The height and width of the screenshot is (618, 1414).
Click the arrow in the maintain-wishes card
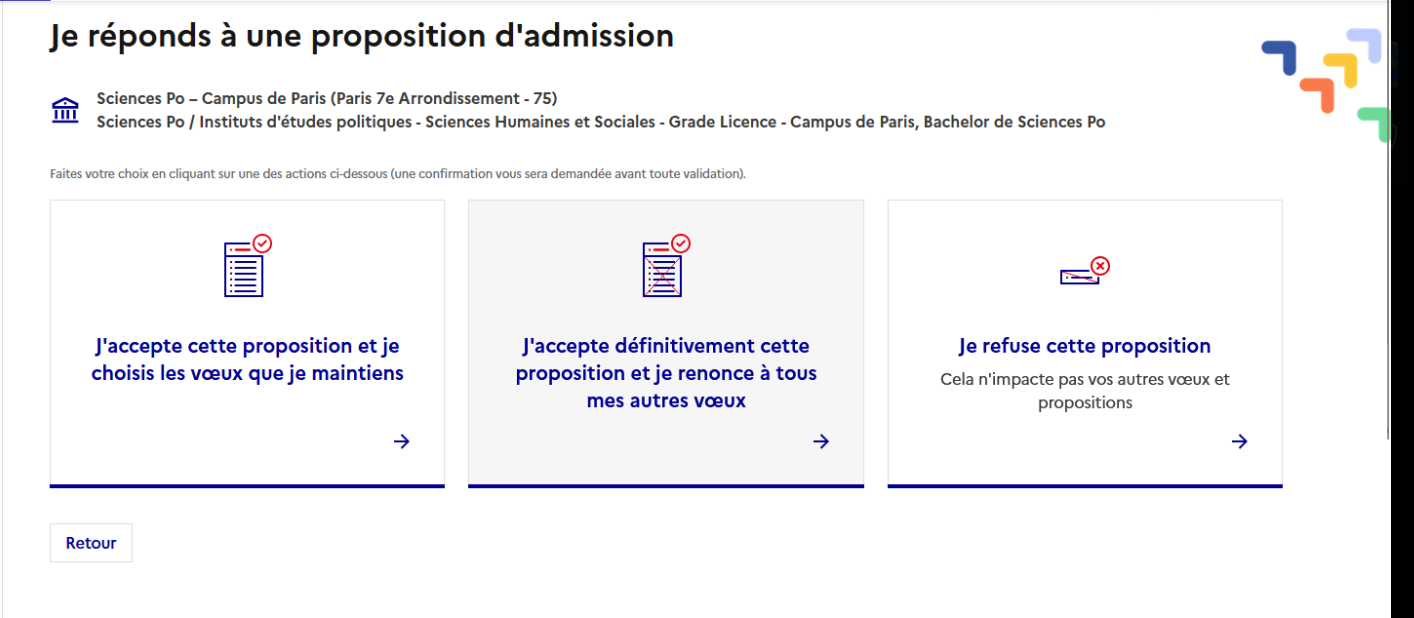coord(401,441)
